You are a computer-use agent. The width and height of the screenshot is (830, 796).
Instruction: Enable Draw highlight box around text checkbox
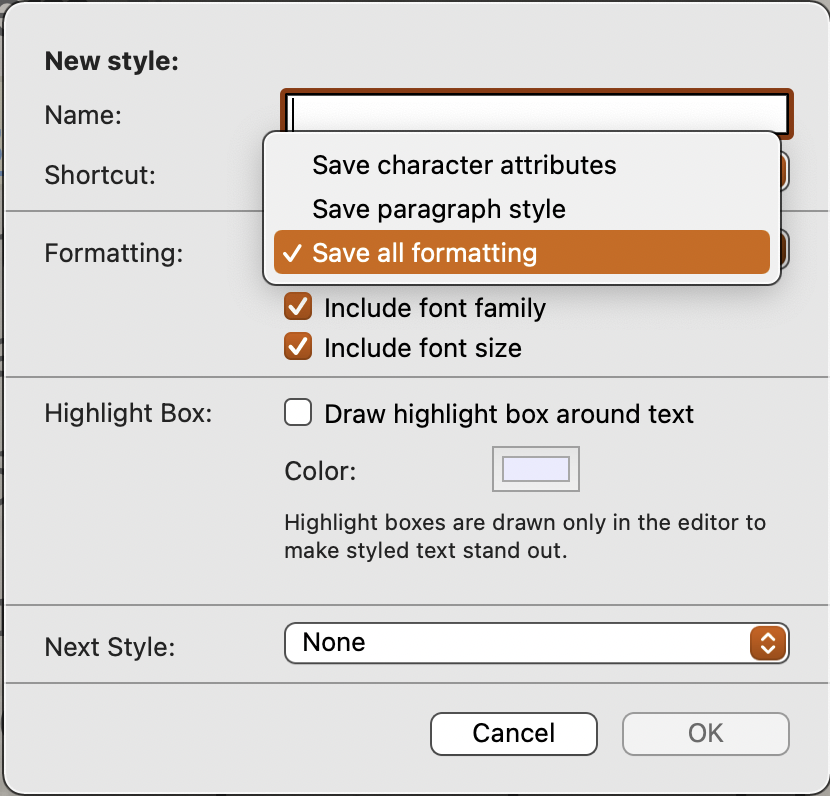297,413
